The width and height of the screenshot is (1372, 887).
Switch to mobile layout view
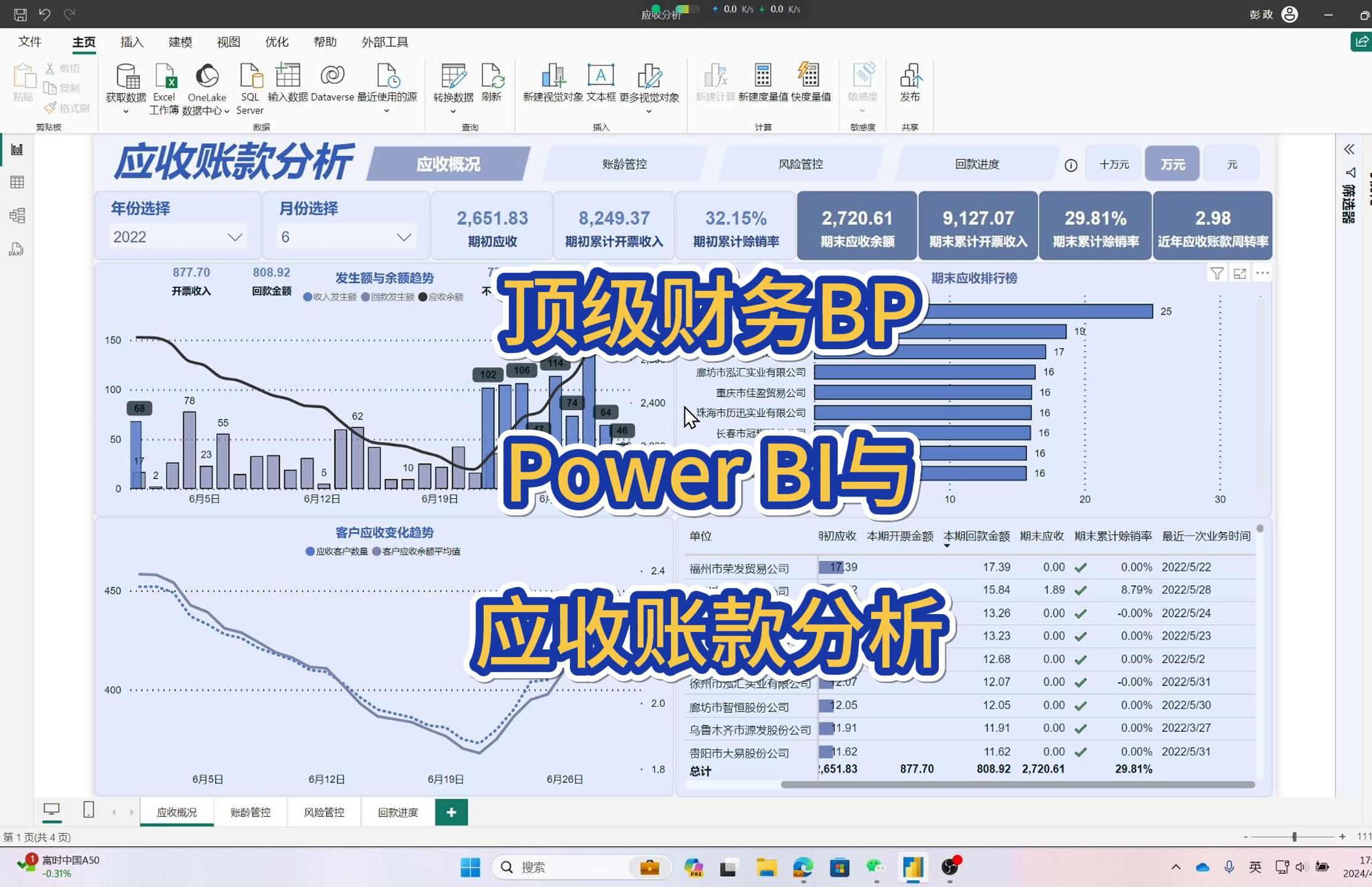click(89, 810)
